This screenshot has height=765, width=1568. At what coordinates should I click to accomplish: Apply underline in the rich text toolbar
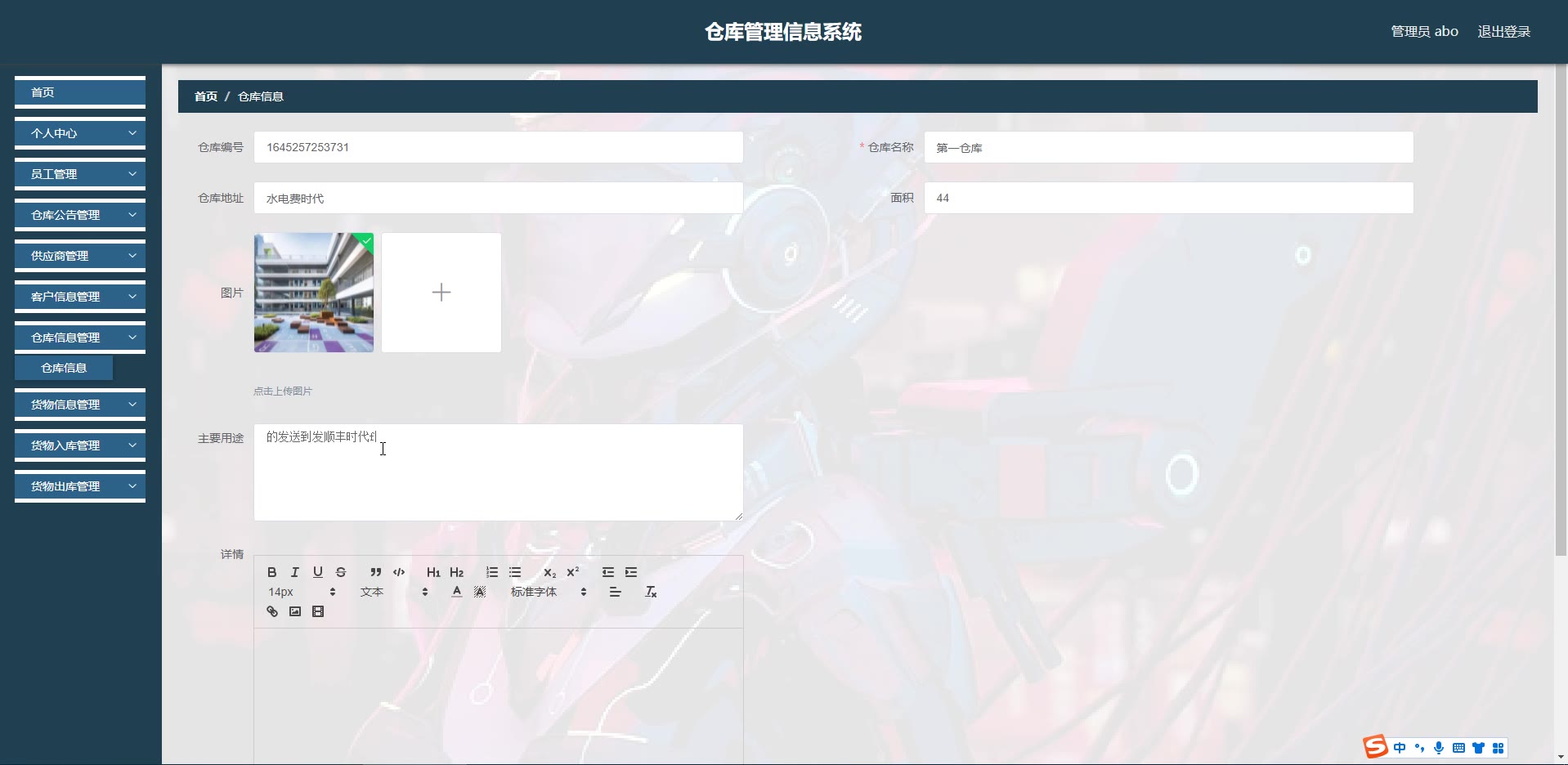pos(318,572)
